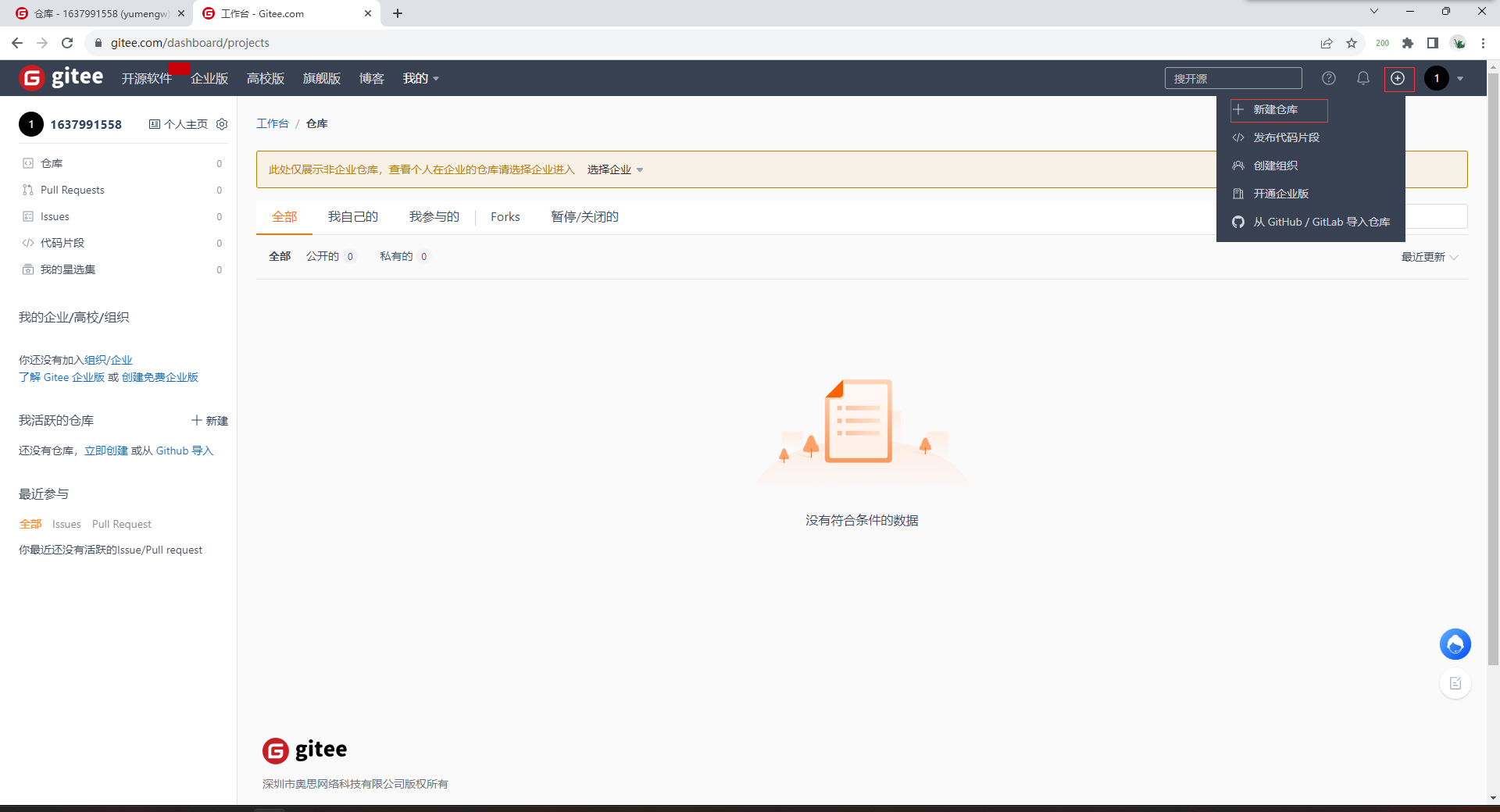
Task: Bookmark this page with star icon
Action: click(1352, 43)
